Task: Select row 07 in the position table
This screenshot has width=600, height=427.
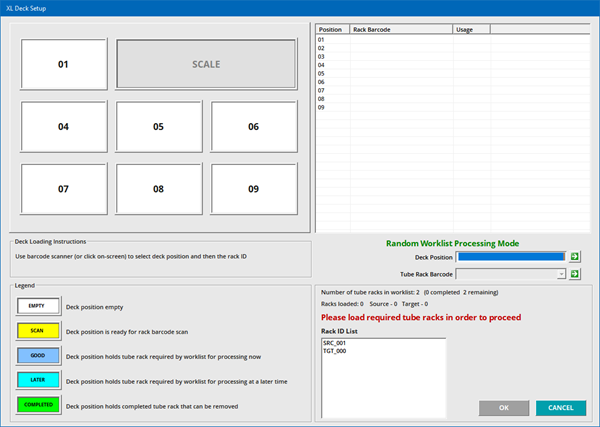Action: pos(453,91)
